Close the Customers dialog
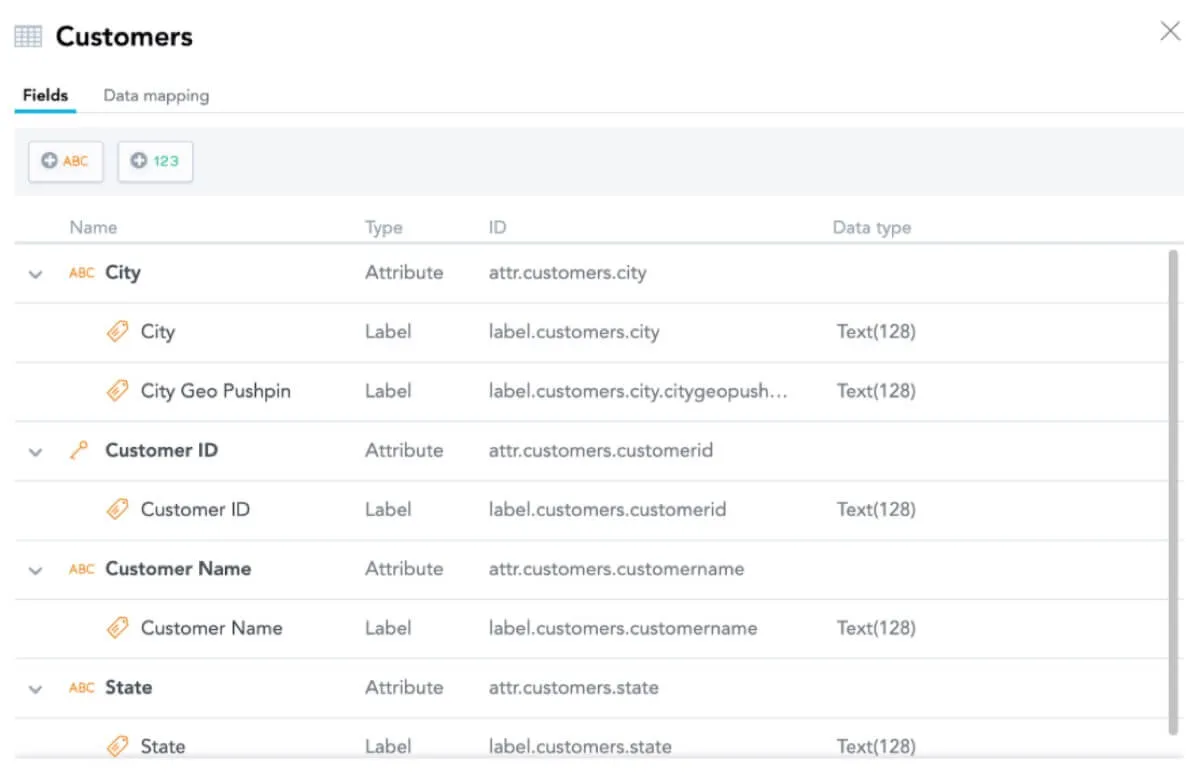Viewport: 1200px width, 780px height. (x=1169, y=32)
